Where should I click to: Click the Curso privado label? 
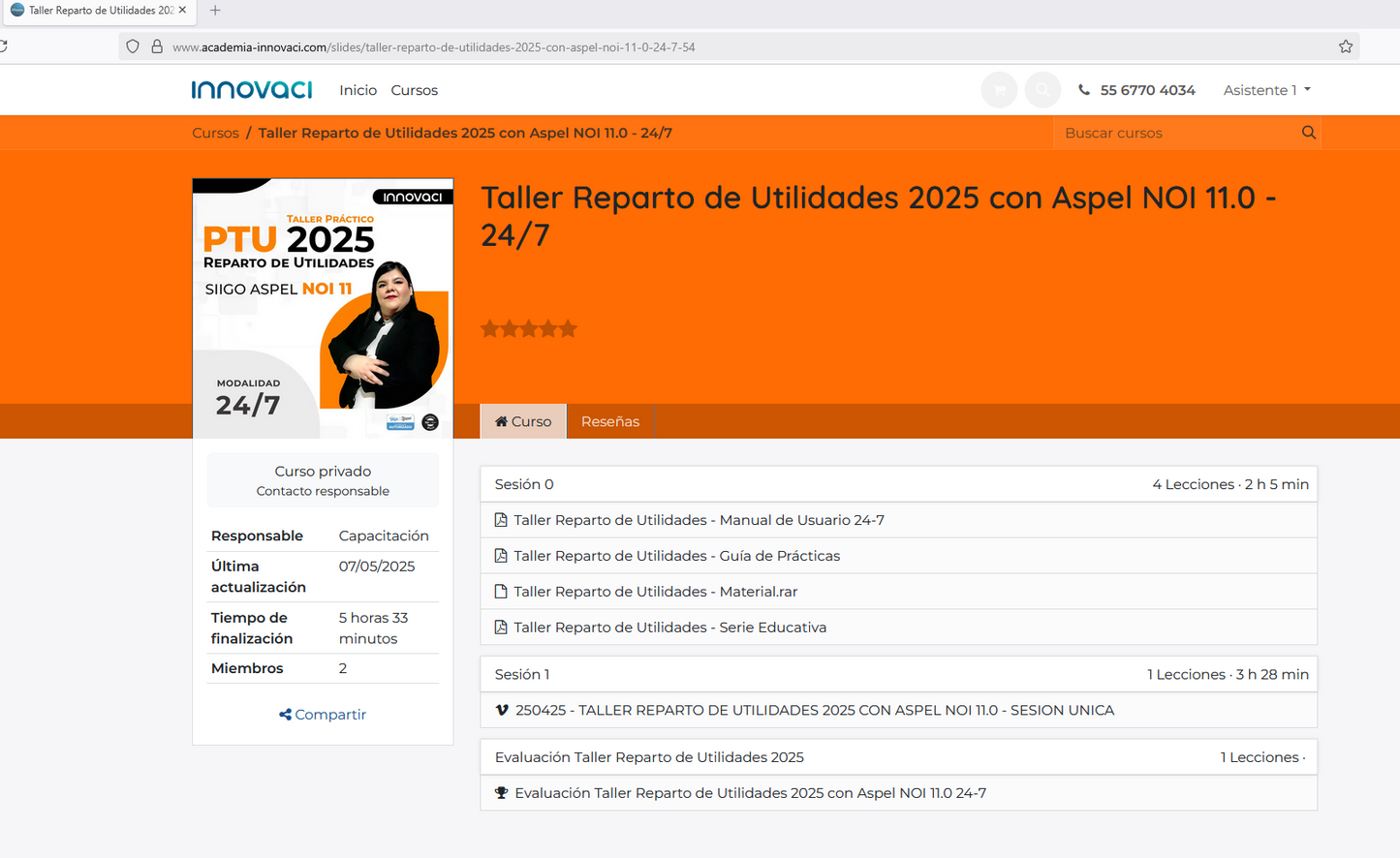click(x=323, y=471)
